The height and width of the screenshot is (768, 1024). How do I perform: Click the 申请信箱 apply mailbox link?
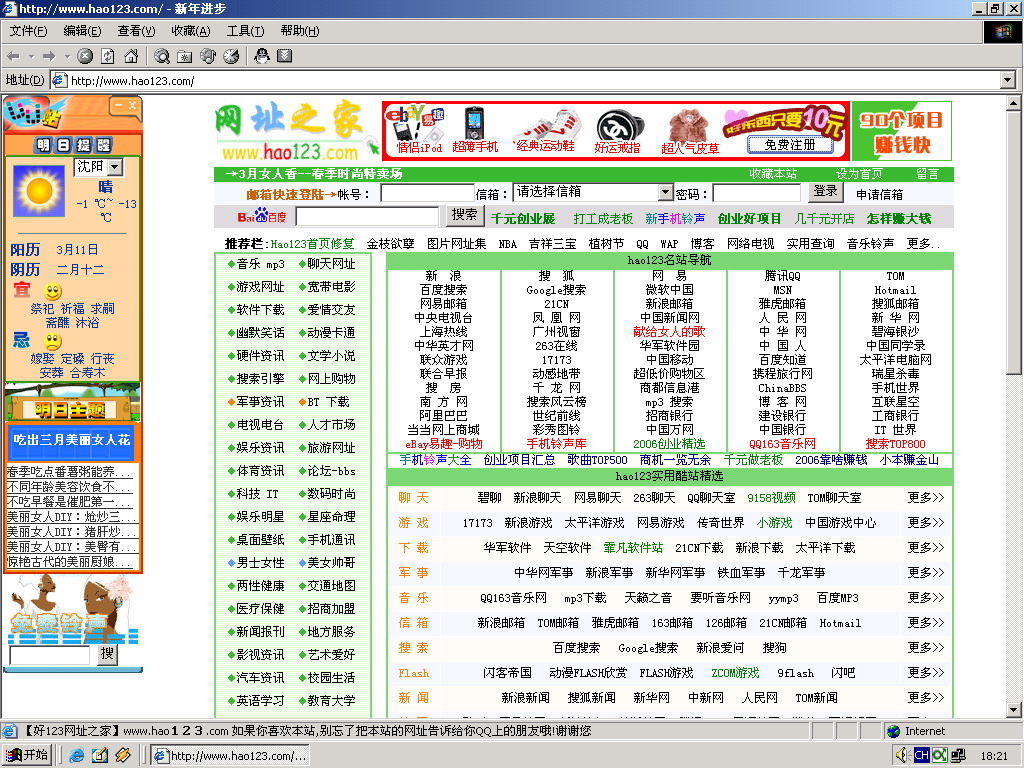pos(879,195)
